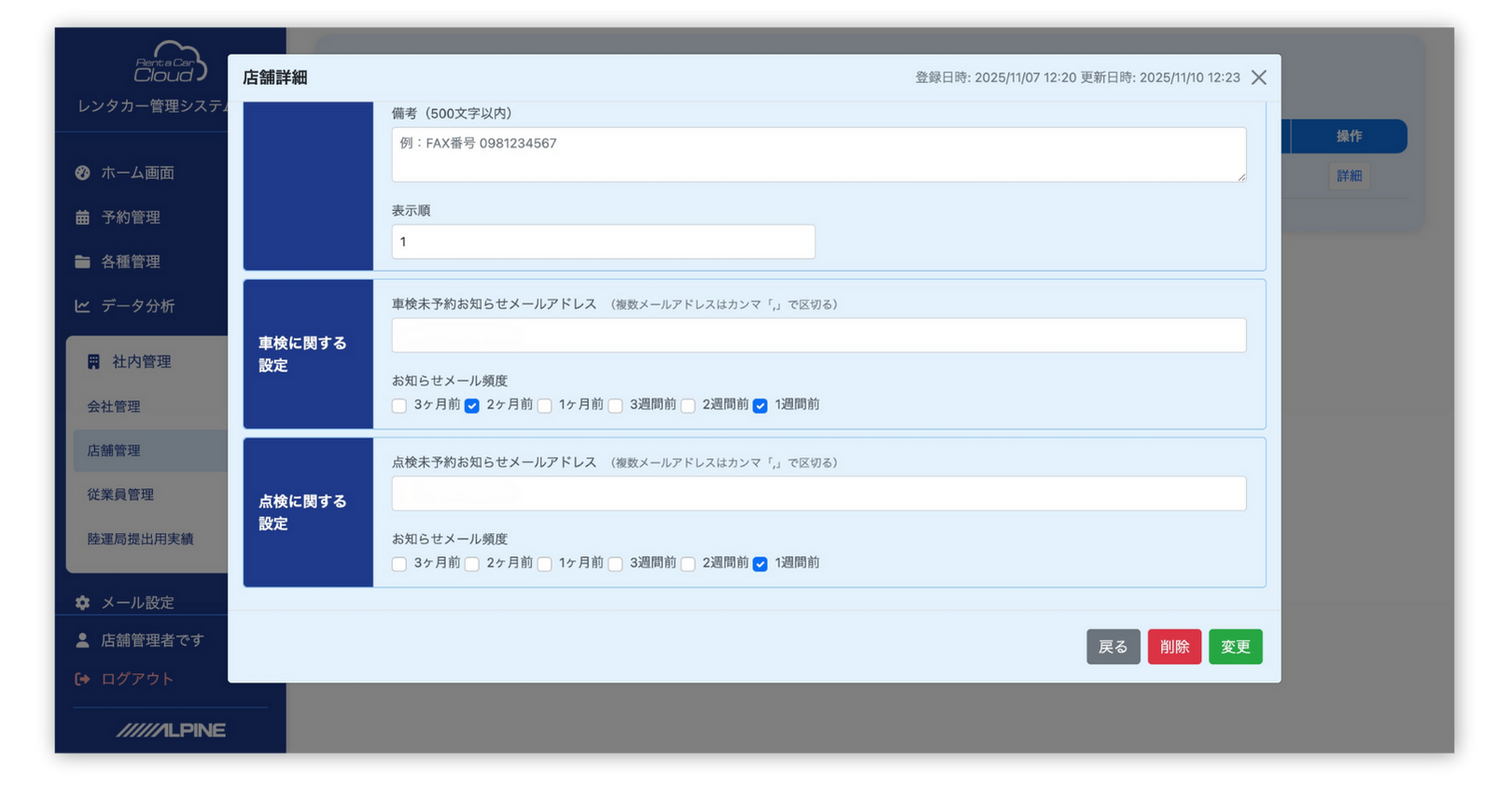
Task: Click the mail settings gear icon
Action: (x=82, y=603)
